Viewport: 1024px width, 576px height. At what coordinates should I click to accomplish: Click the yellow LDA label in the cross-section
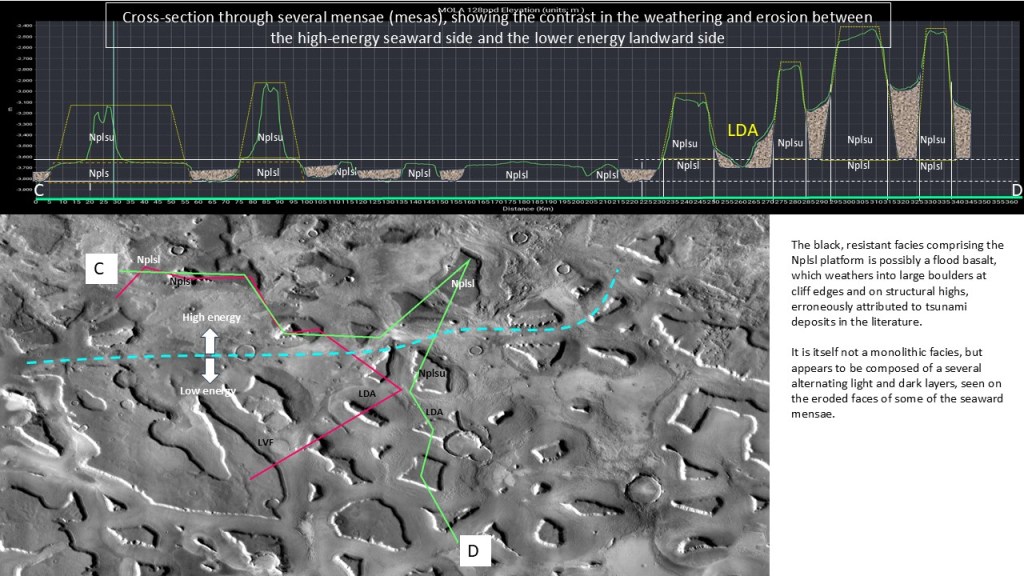point(742,131)
